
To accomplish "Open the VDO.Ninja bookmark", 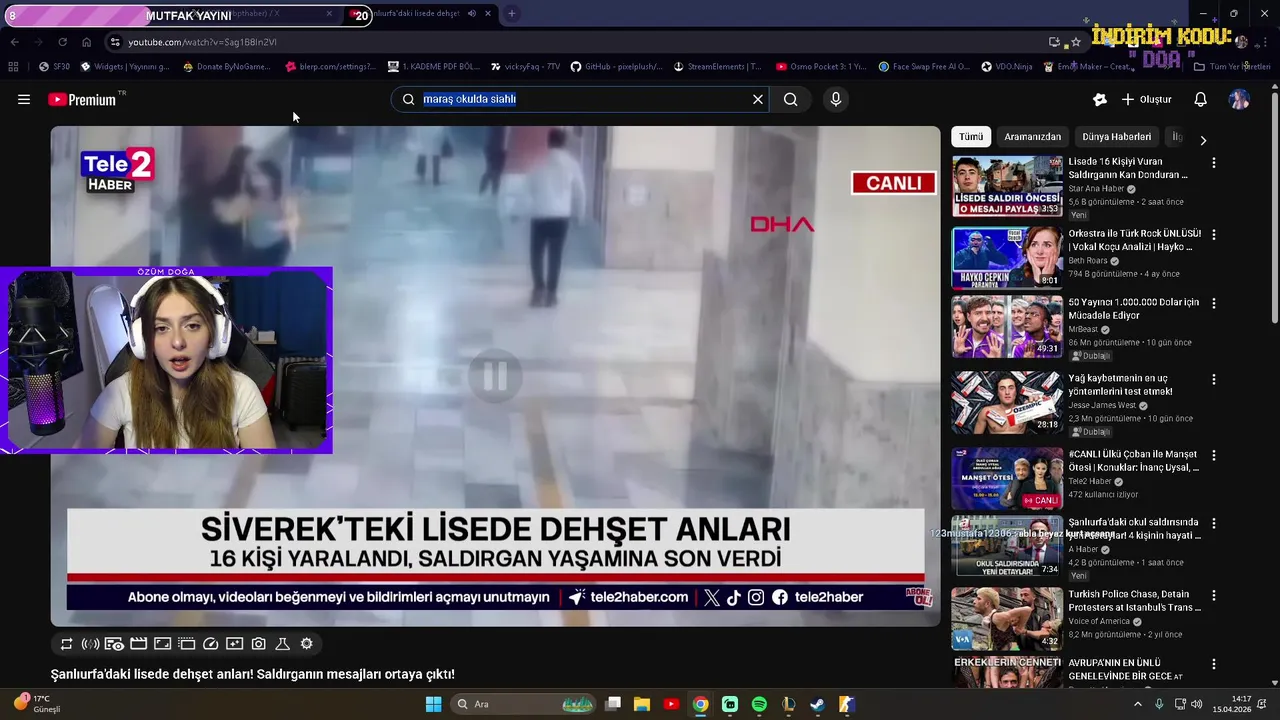I will 1007,67.
